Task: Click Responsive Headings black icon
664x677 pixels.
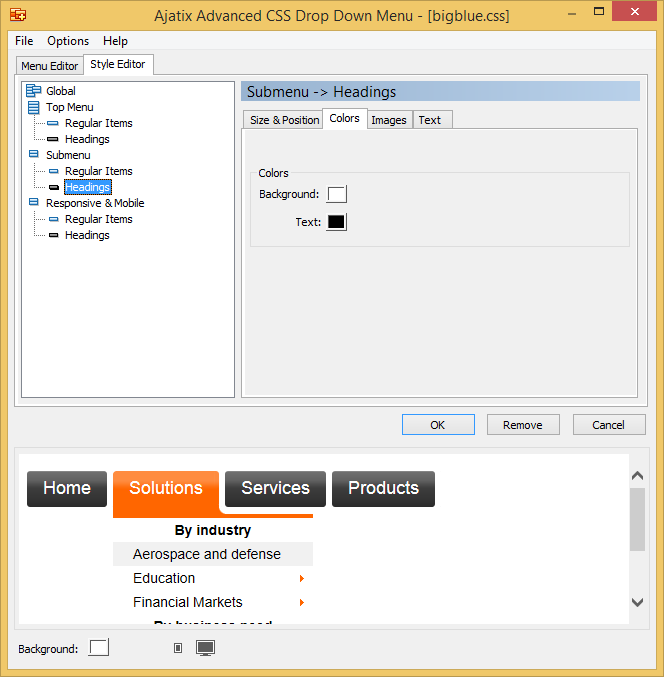Action: click(x=54, y=235)
